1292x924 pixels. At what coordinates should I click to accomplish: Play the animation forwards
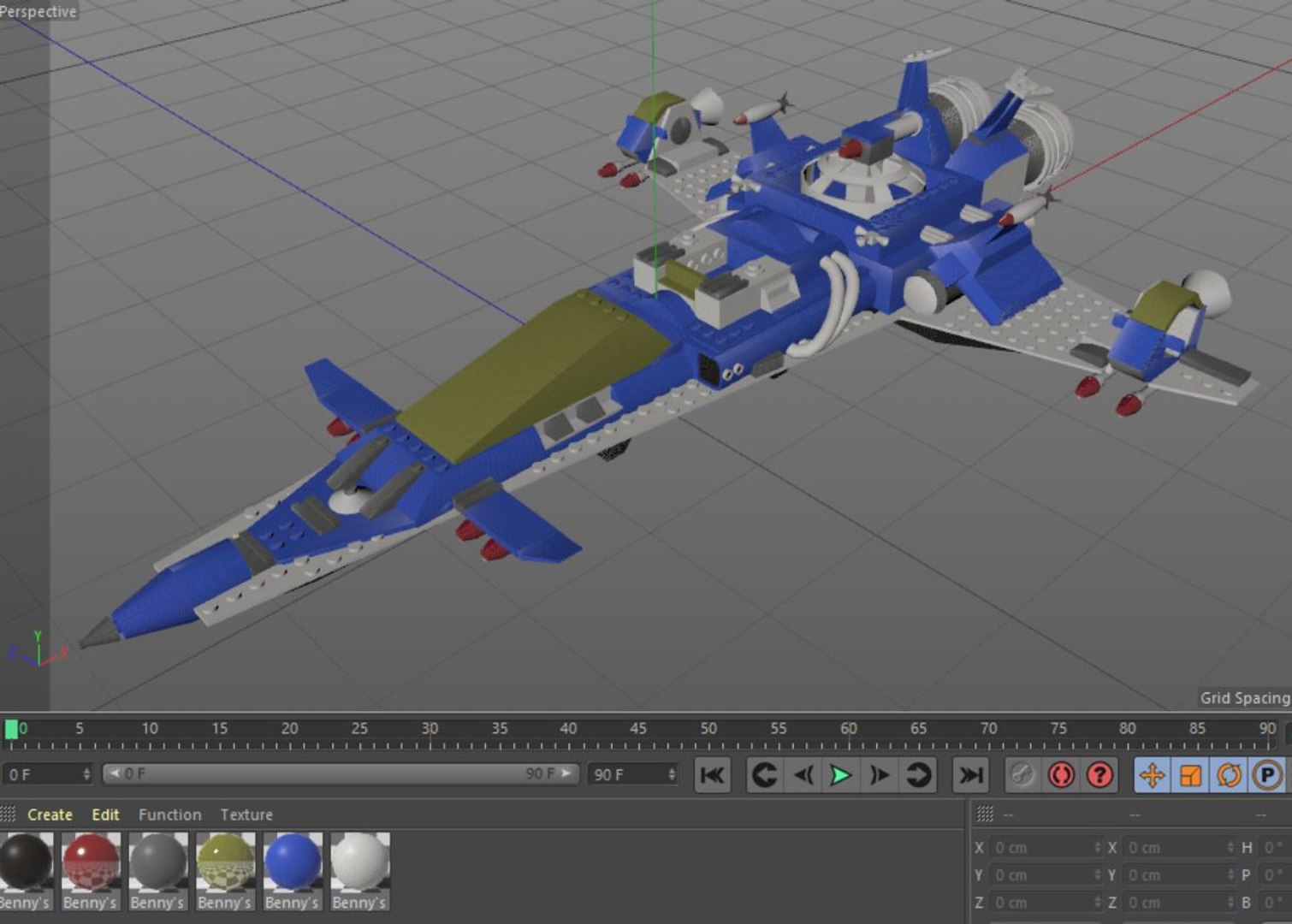pyautogui.click(x=841, y=775)
